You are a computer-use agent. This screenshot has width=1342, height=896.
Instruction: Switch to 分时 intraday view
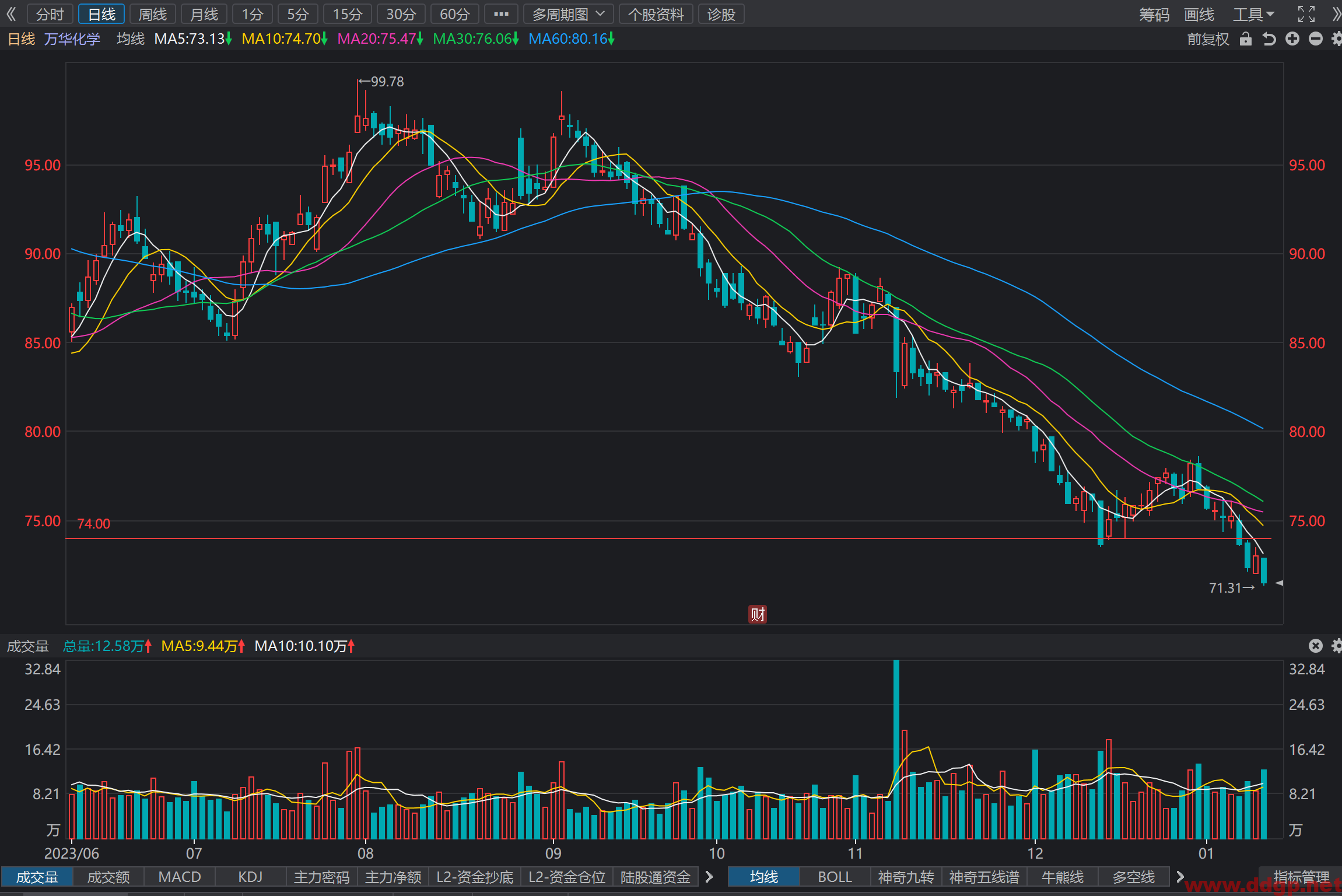50,14
